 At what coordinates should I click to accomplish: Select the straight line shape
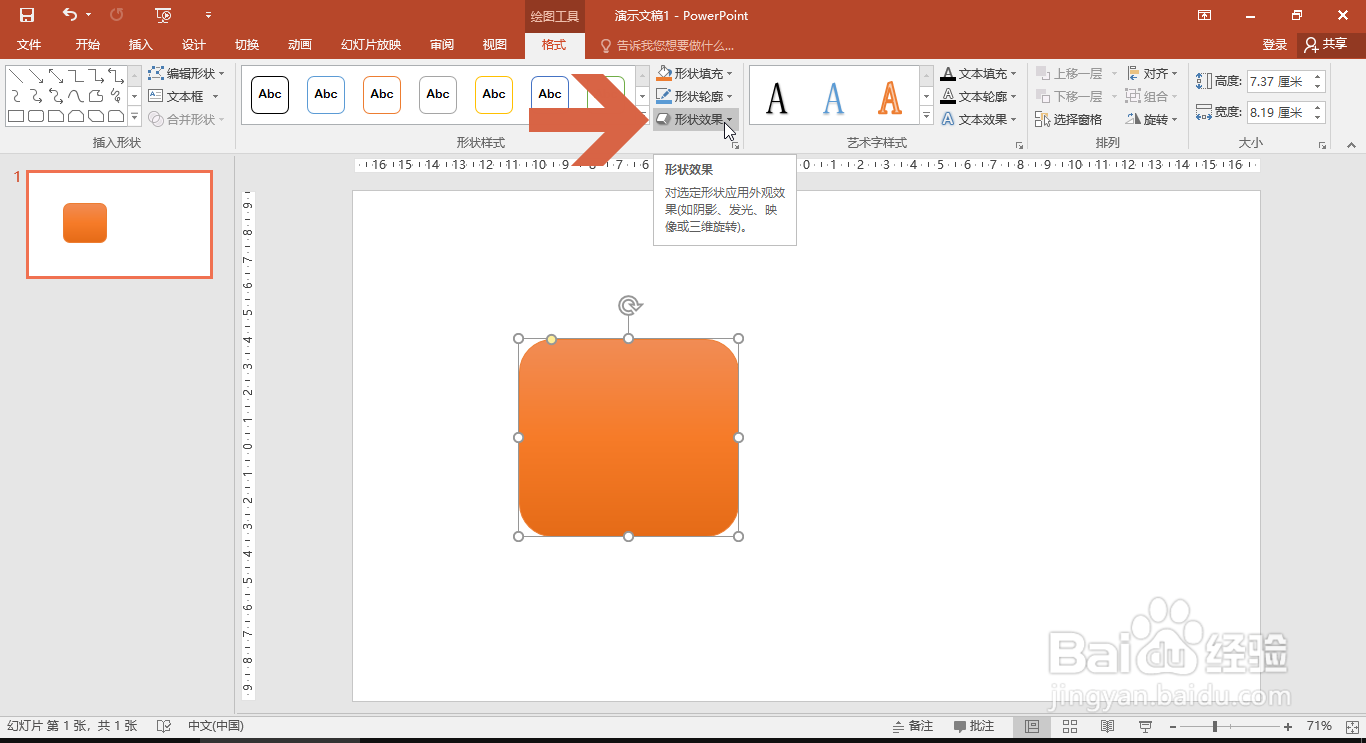point(16,76)
